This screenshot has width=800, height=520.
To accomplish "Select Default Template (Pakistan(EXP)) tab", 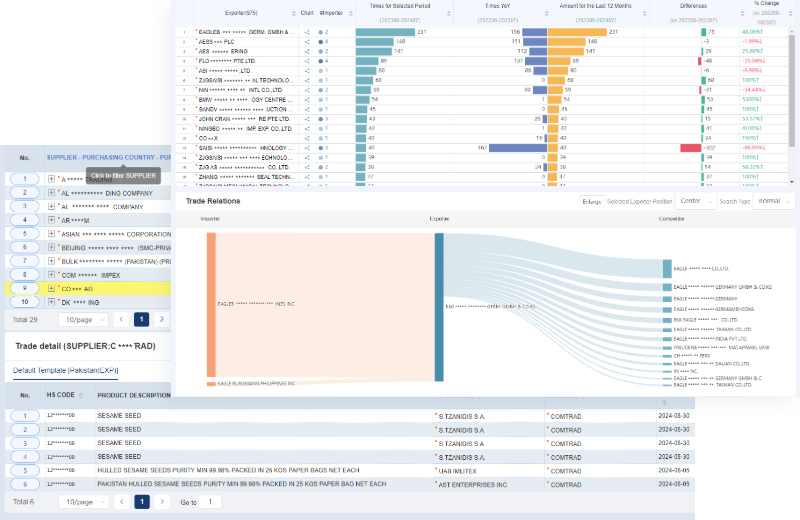I will click(x=65, y=371).
